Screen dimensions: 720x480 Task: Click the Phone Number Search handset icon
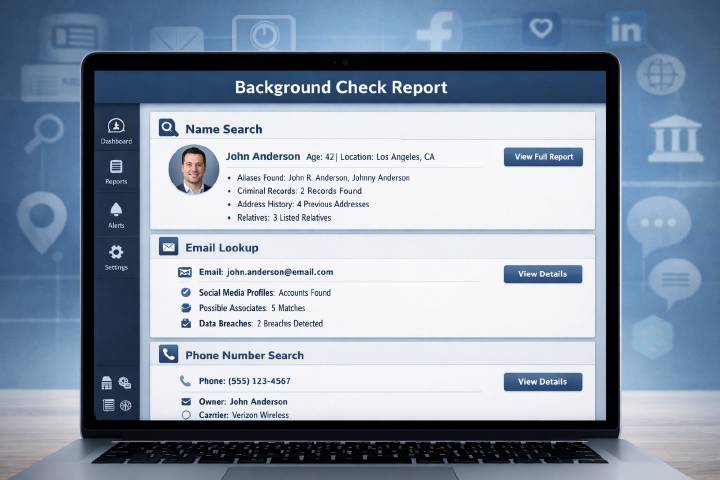[x=168, y=354]
